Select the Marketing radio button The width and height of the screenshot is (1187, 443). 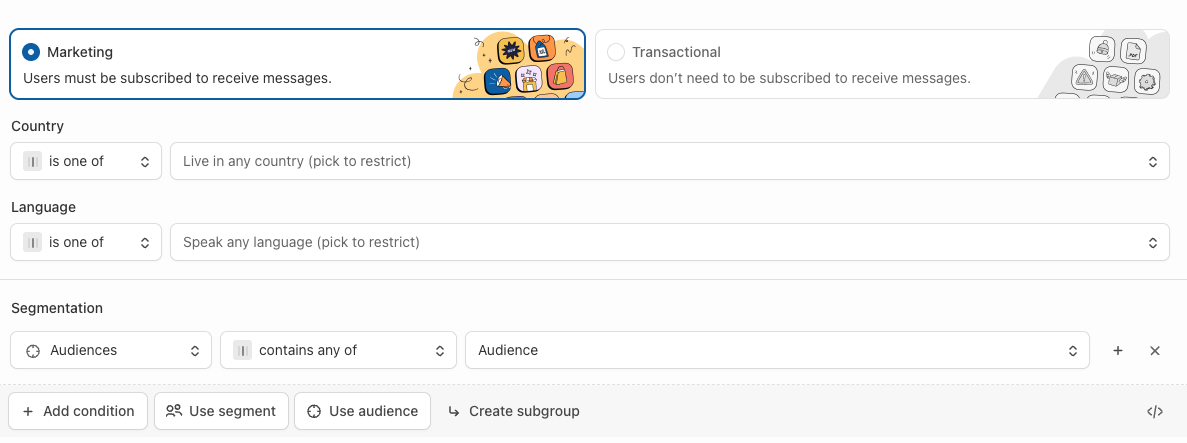click(31, 52)
